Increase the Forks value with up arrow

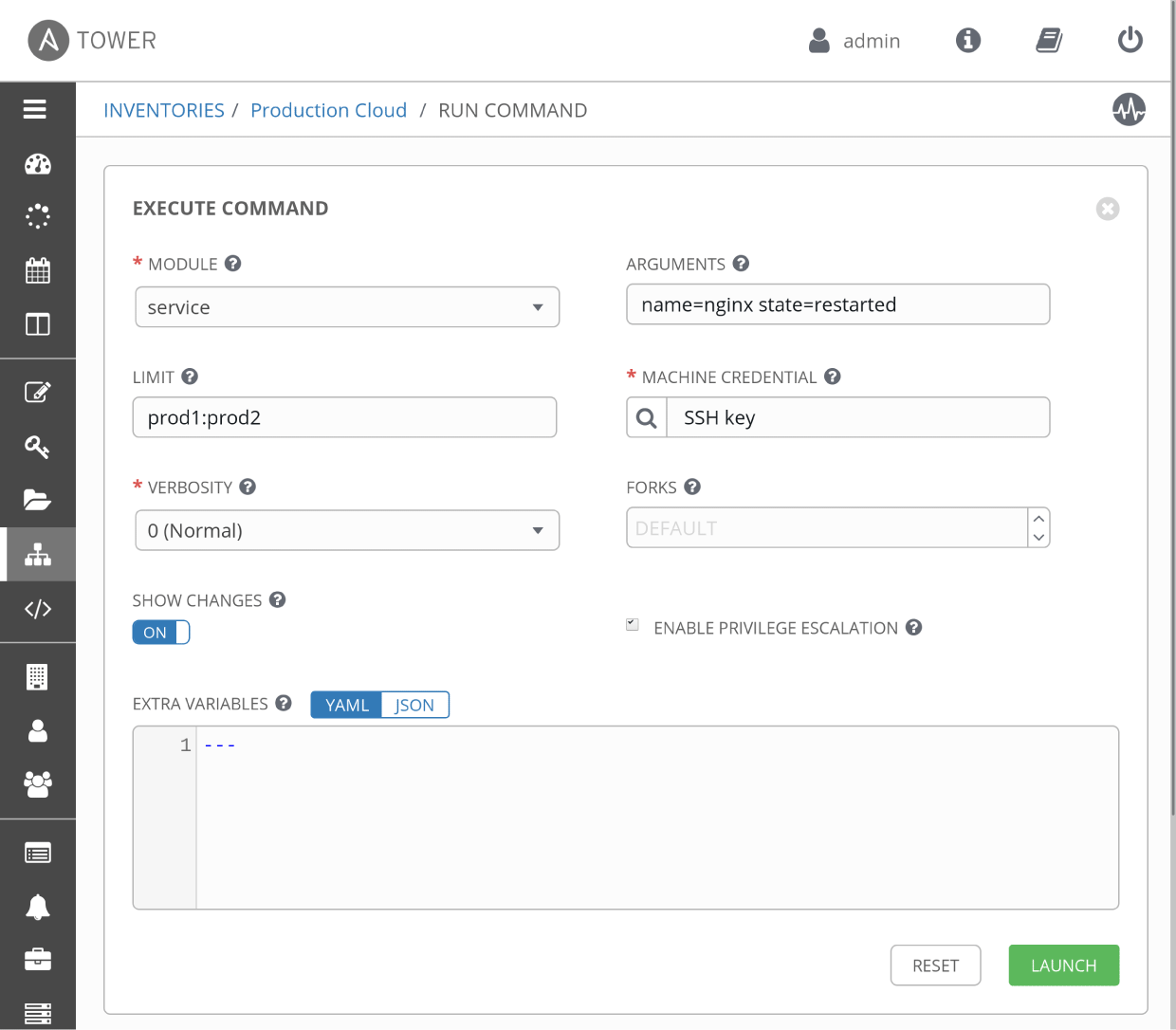pos(1038,518)
